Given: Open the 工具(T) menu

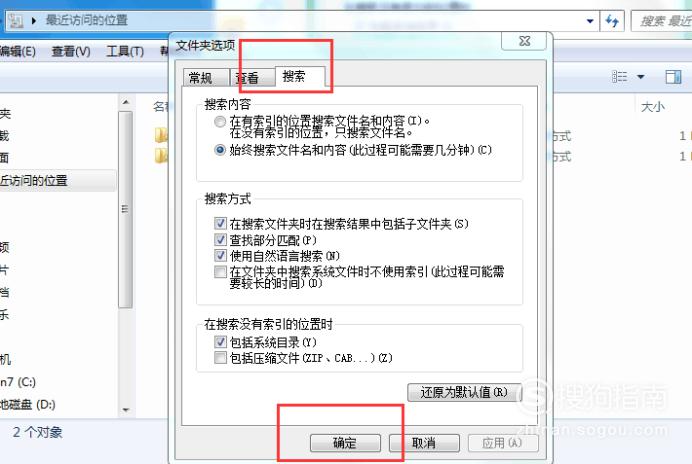Looking at the screenshot, I should (x=125, y=52).
